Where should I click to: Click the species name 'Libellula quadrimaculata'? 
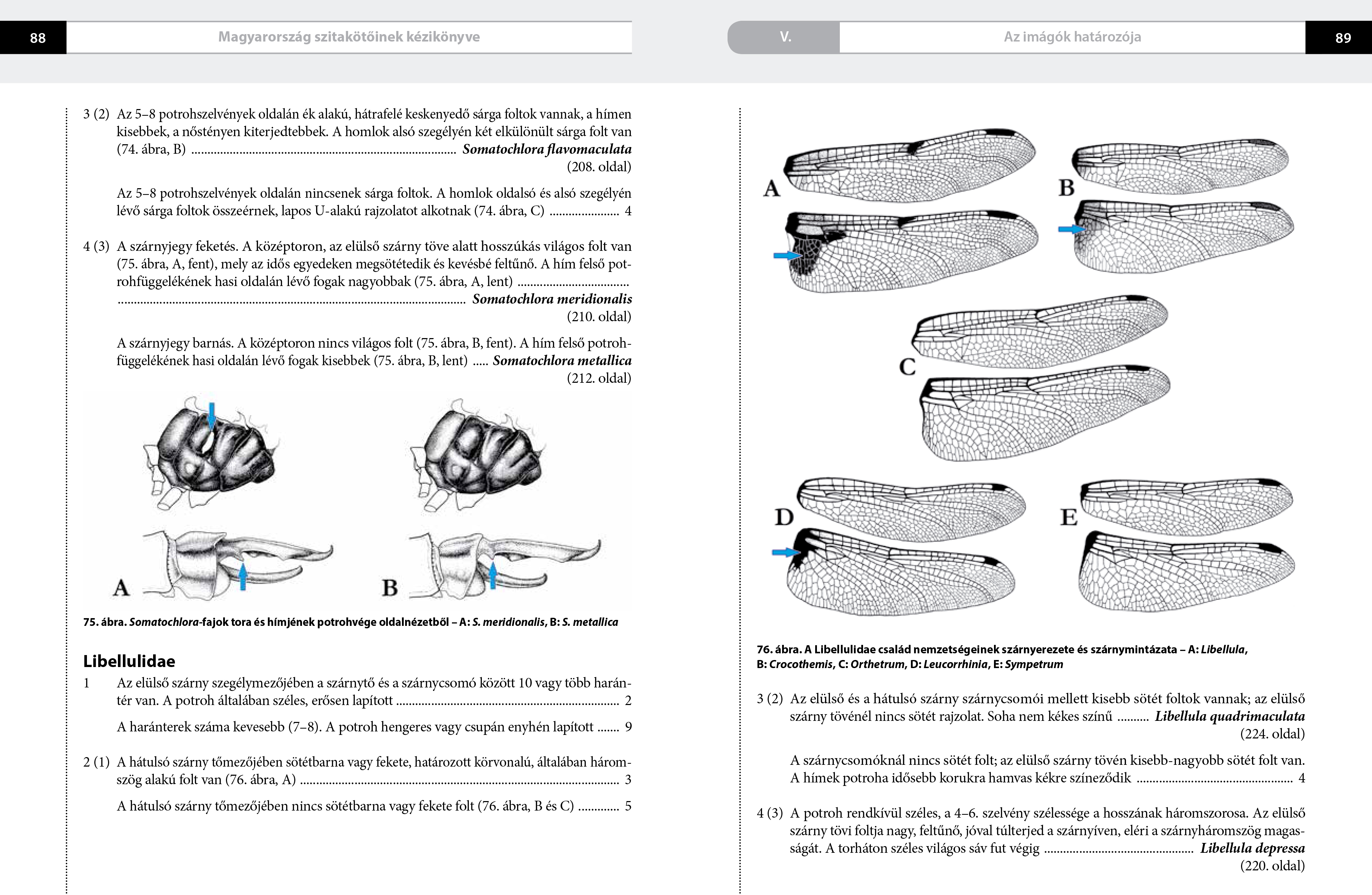[x=1229, y=717]
